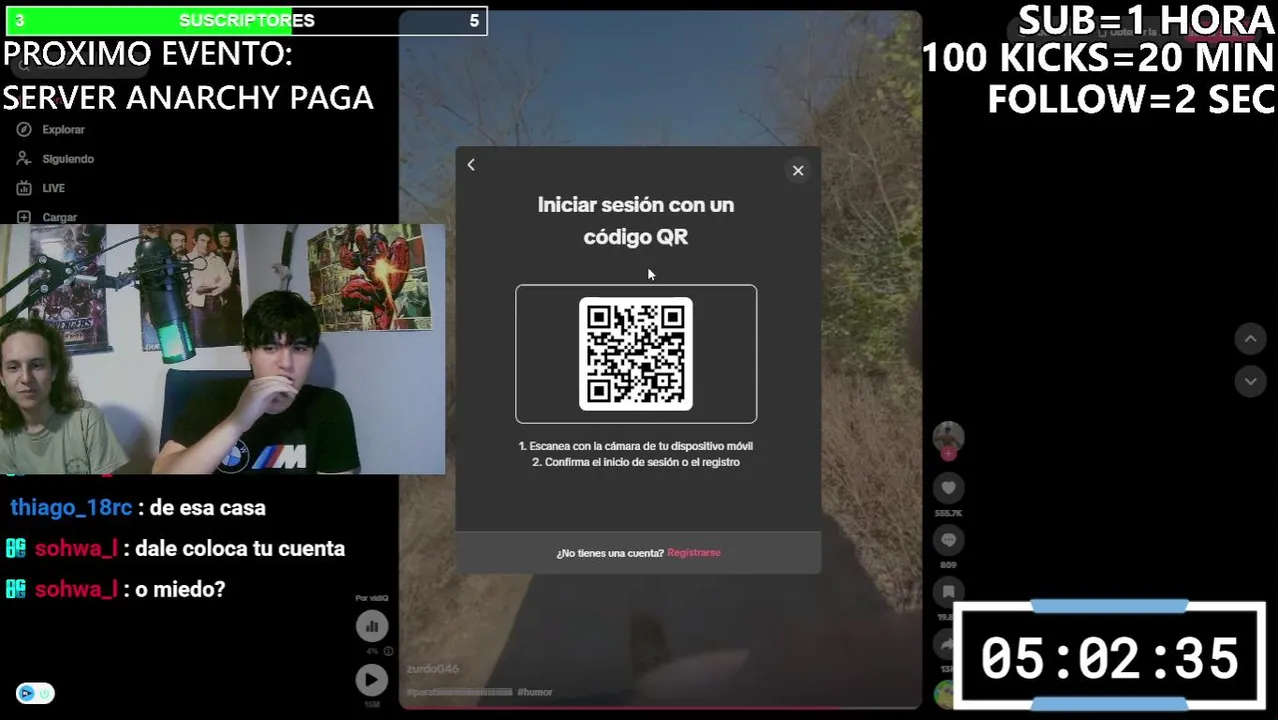Image resolution: width=1278 pixels, height=720 pixels.
Task: Click the "Escanea con la cámara" instruction text
Action: [x=636, y=446]
